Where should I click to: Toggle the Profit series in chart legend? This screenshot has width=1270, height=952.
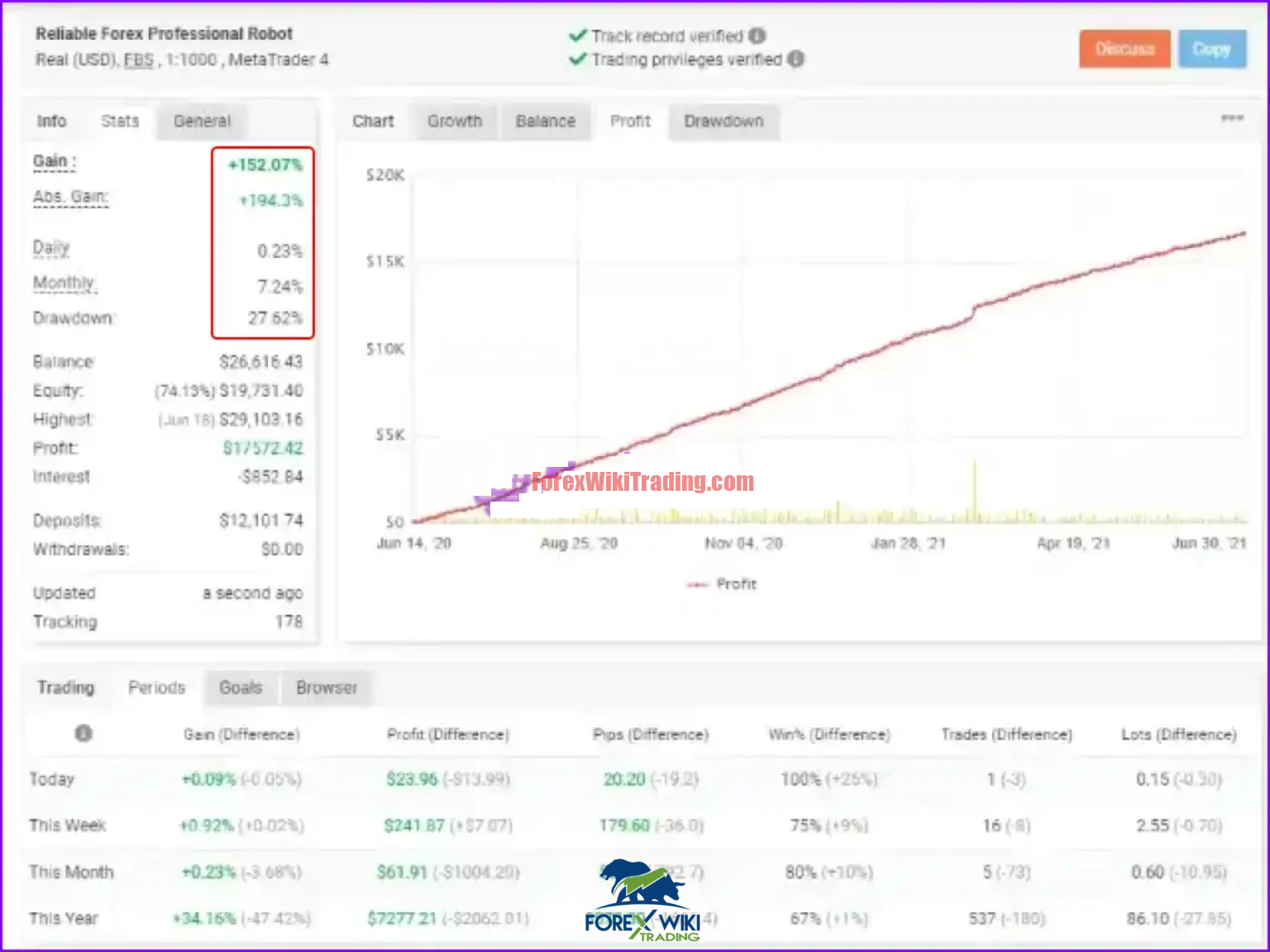(x=722, y=584)
